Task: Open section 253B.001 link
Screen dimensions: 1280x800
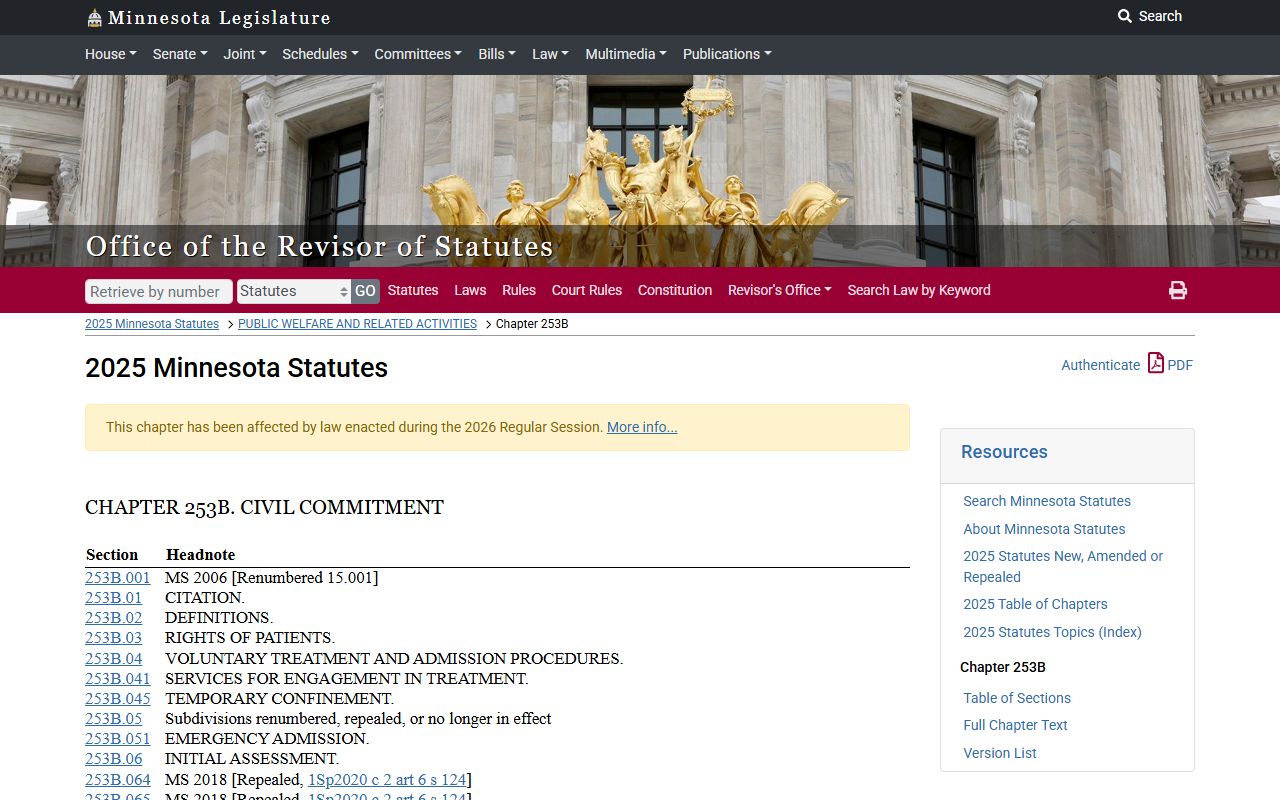Action: click(118, 577)
